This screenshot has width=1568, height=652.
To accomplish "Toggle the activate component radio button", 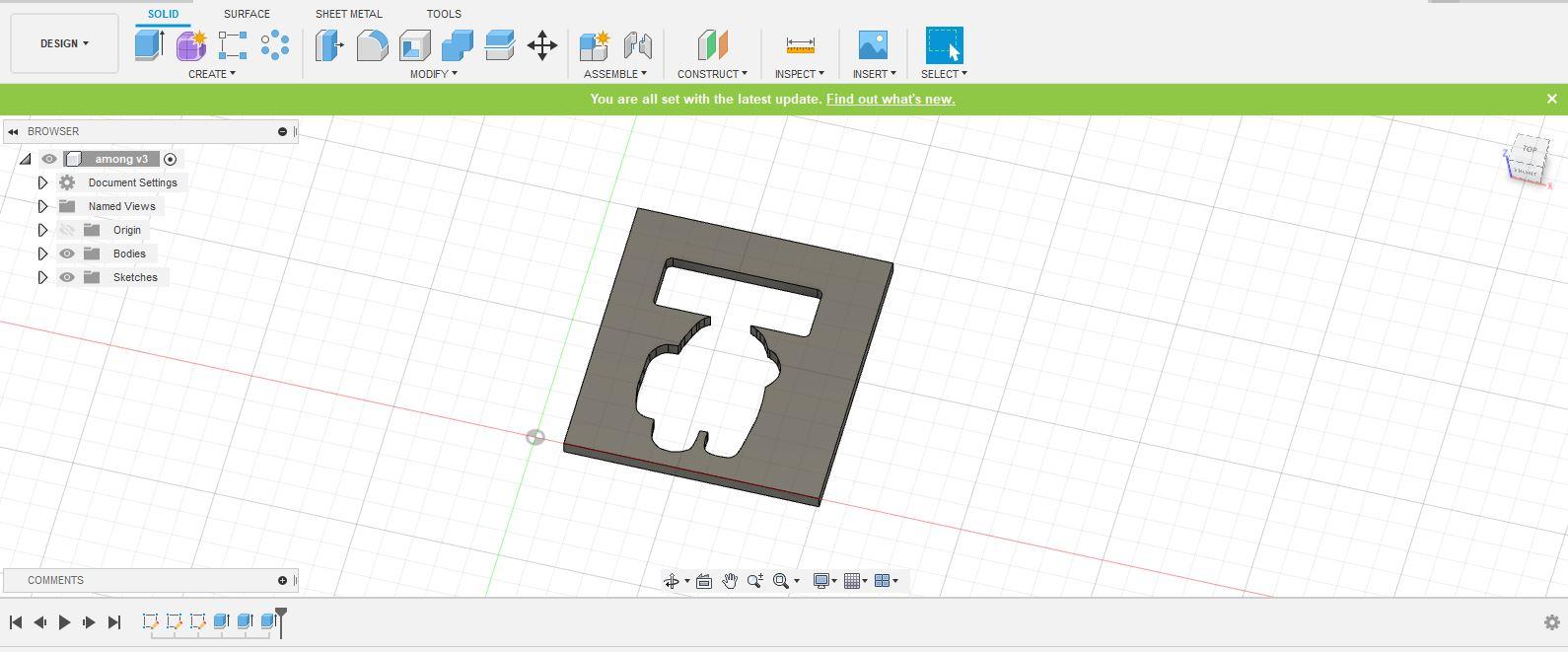I will [170, 159].
